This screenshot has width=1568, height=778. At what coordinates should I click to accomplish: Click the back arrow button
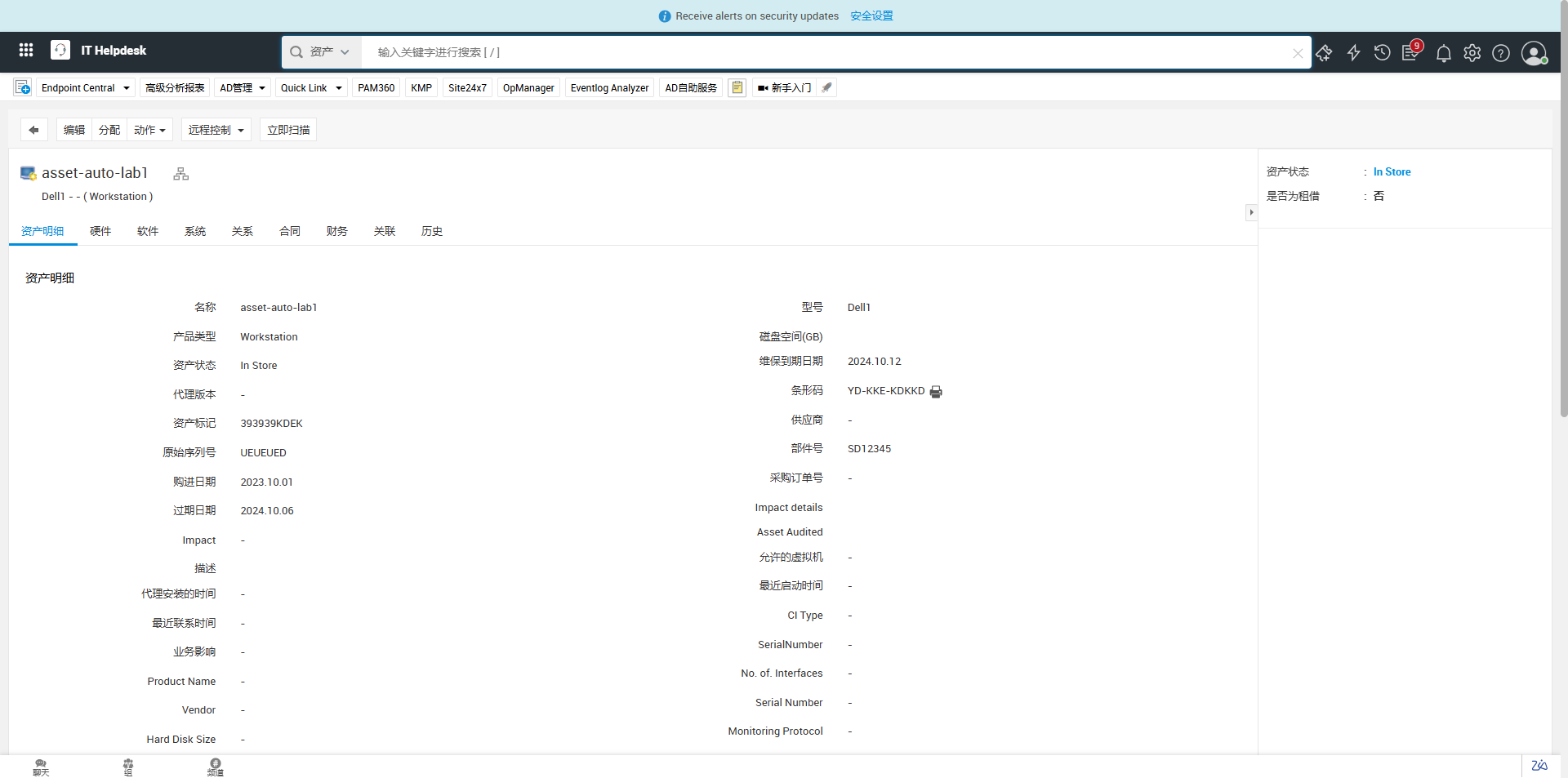click(x=33, y=130)
